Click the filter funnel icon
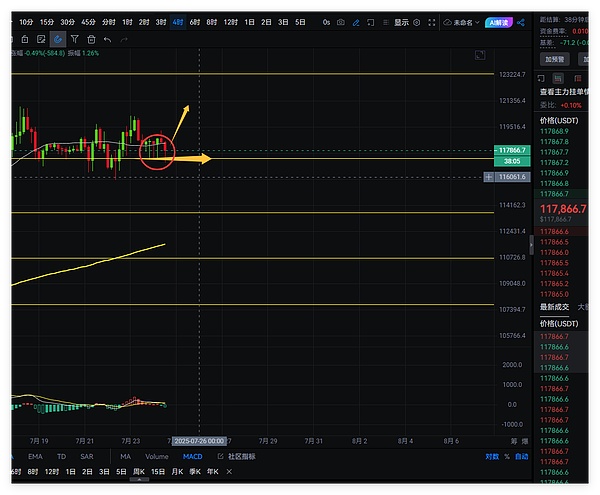600x495 pixels. coord(75,39)
